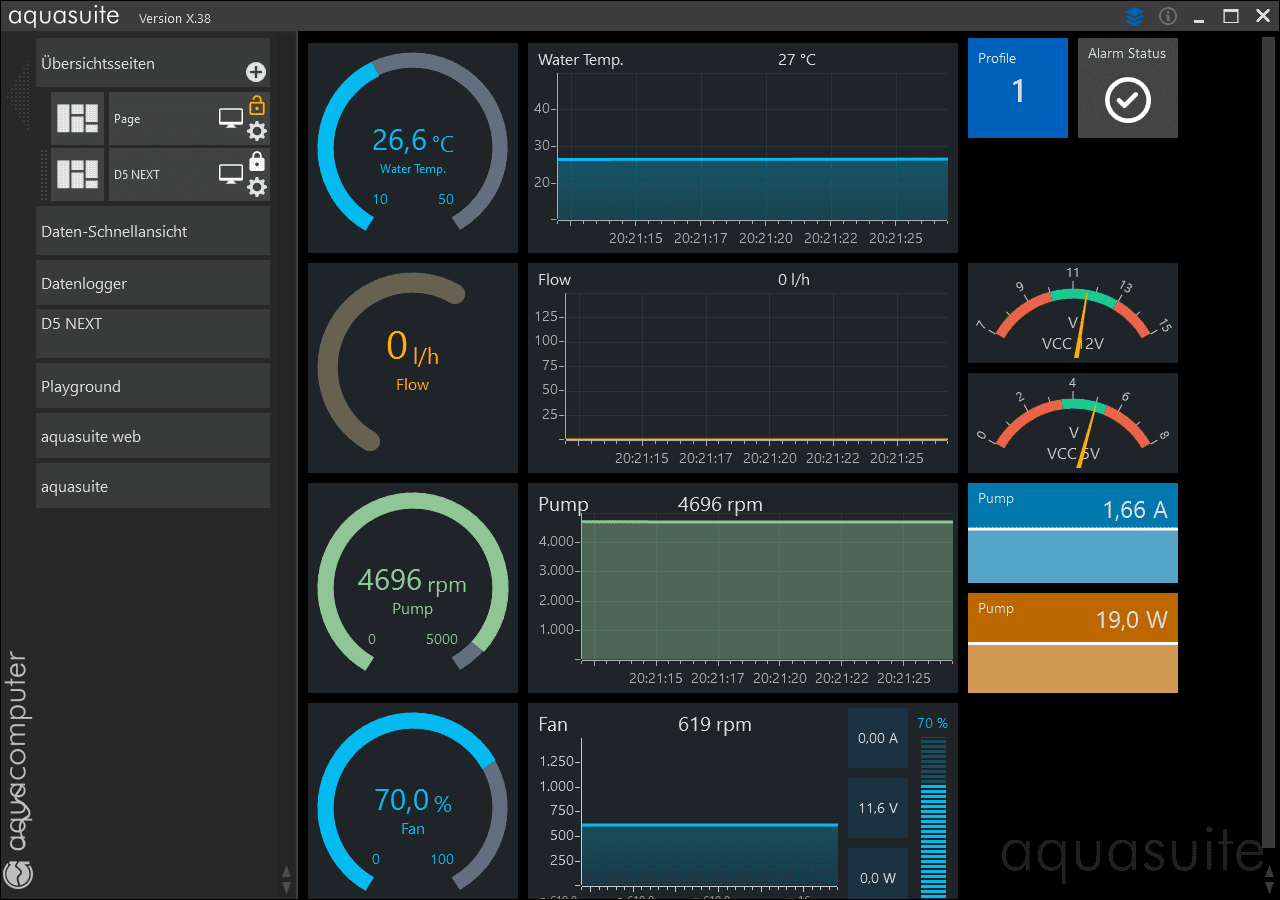The image size is (1280, 900).
Task: Click the aquacomputer logo icon at bottom left
Action: click(19, 874)
